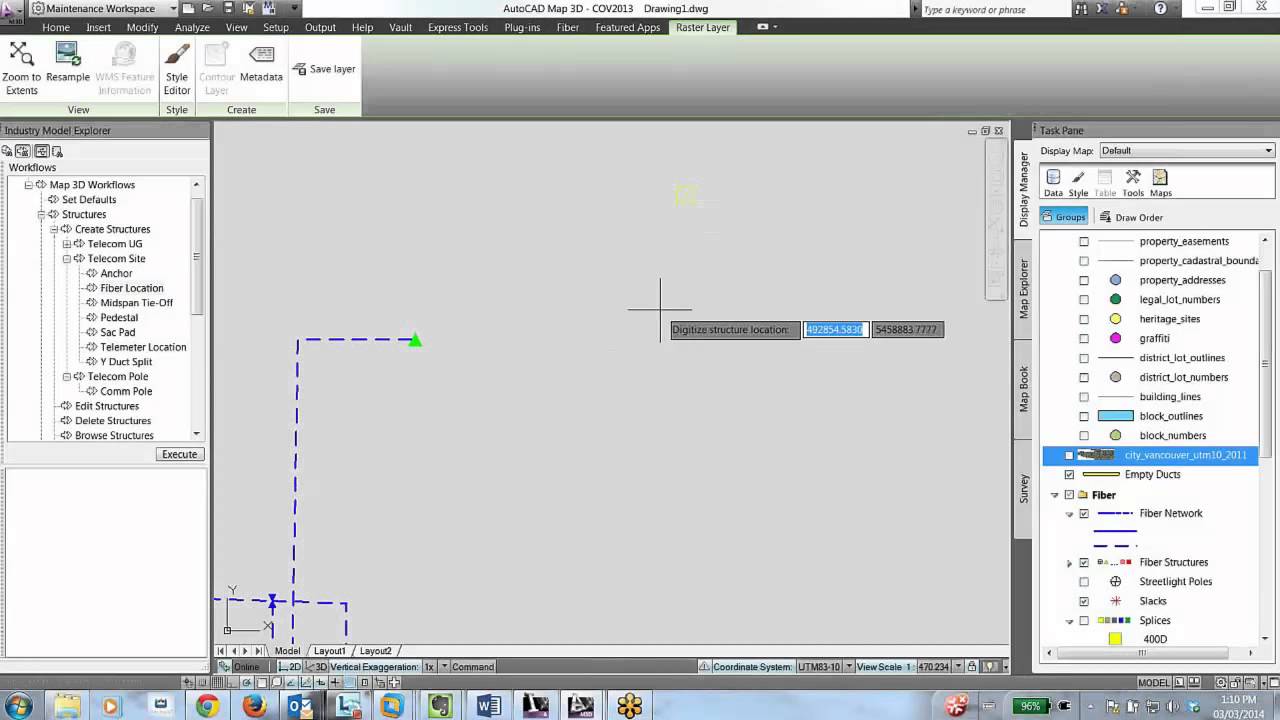The width and height of the screenshot is (1280, 720).
Task: Open Outlook from the taskbar
Action: point(300,706)
